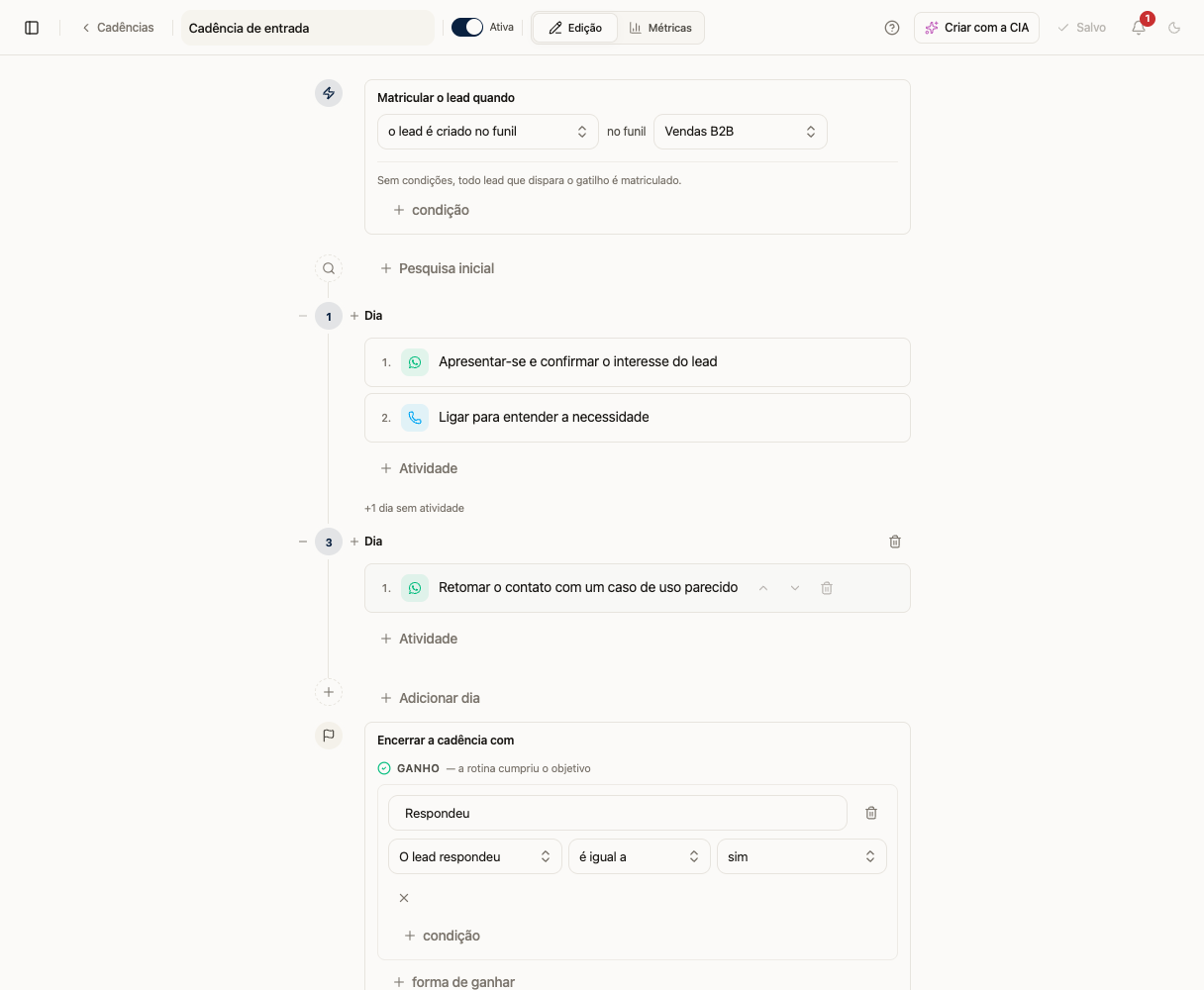Collapse day 3 with minus icon

pyautogui.click(x=303, y=542)
